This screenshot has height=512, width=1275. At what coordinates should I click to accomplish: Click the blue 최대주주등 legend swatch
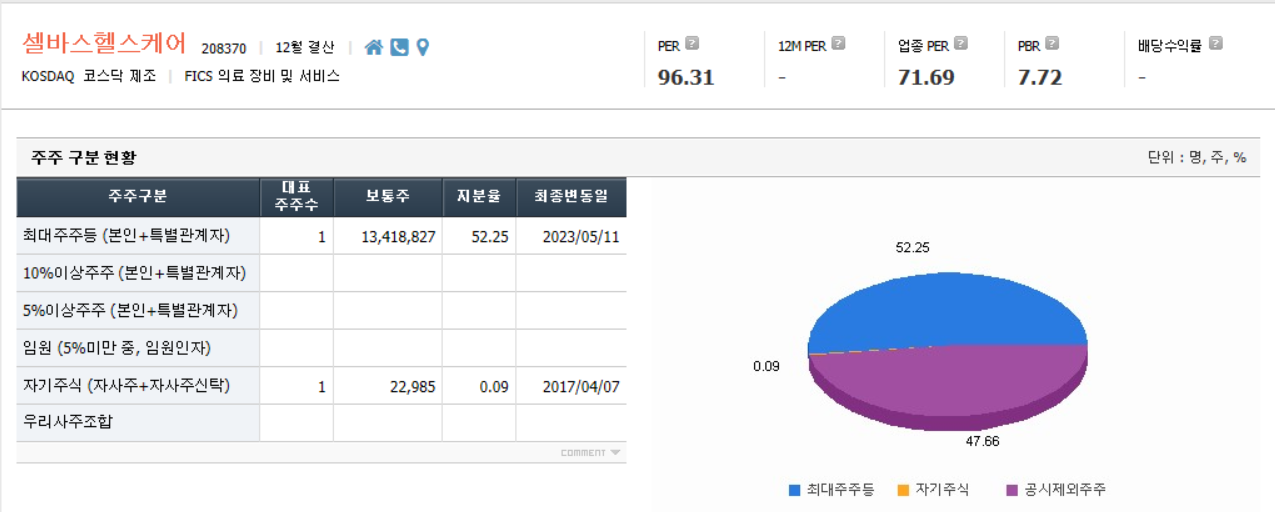click(795, 490)
